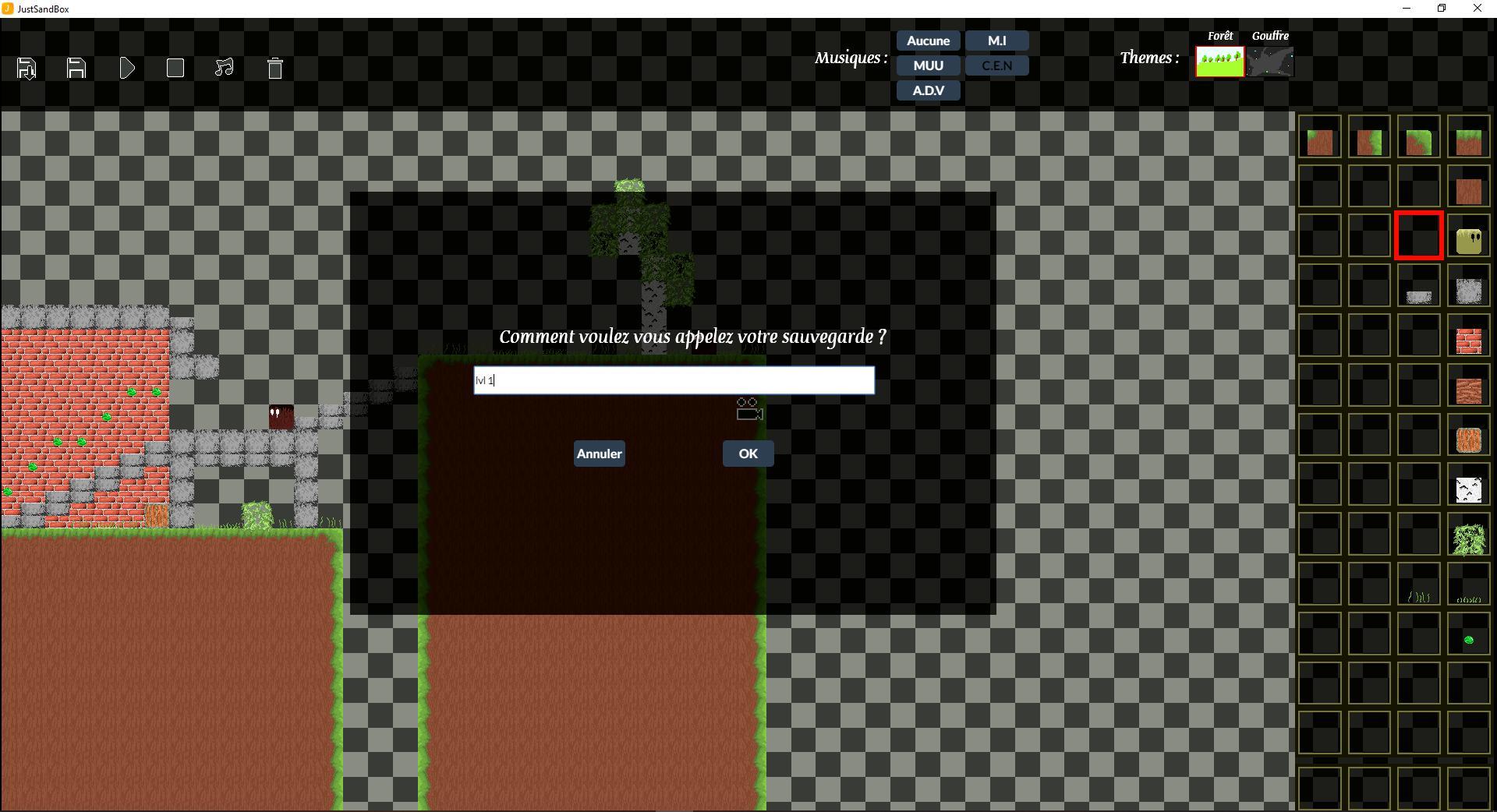Click the save name text field

point(673,380)
